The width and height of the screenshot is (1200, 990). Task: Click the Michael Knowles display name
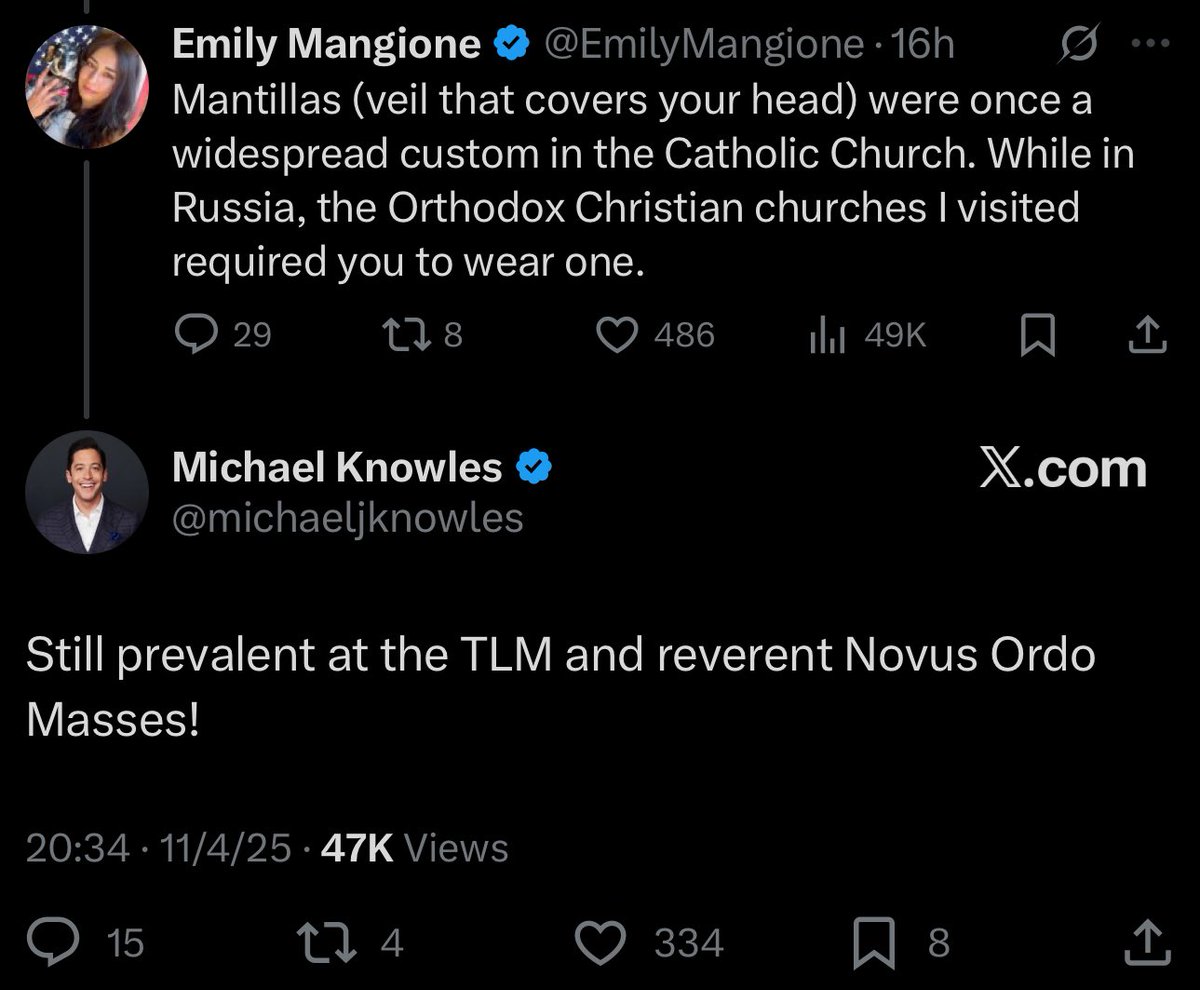pyautogui.click(x=337, y=467)
